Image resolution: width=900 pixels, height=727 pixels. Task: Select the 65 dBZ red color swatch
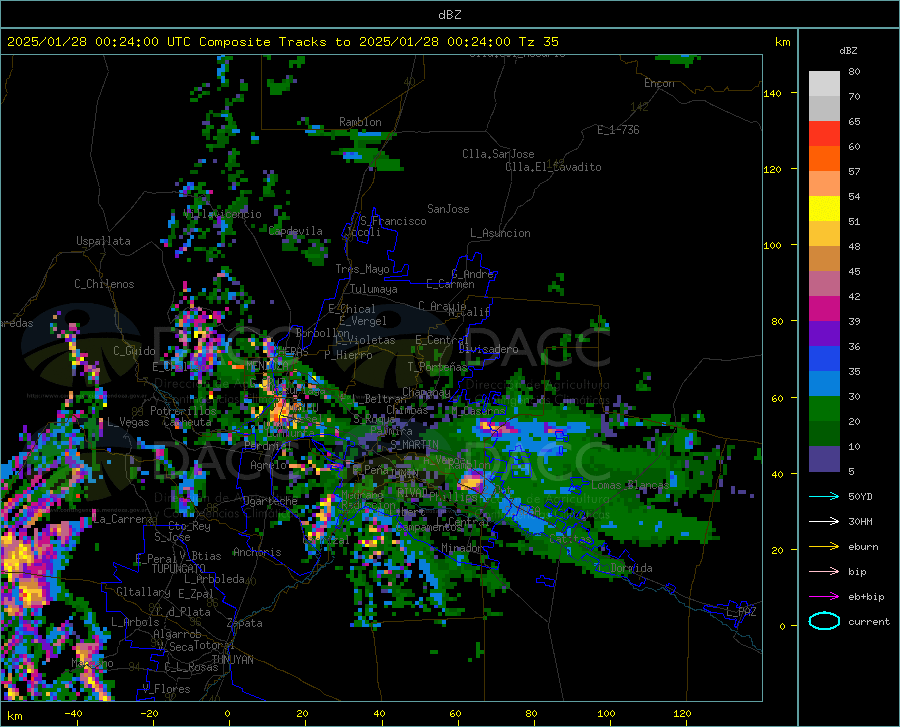click(x=824, y=133)
